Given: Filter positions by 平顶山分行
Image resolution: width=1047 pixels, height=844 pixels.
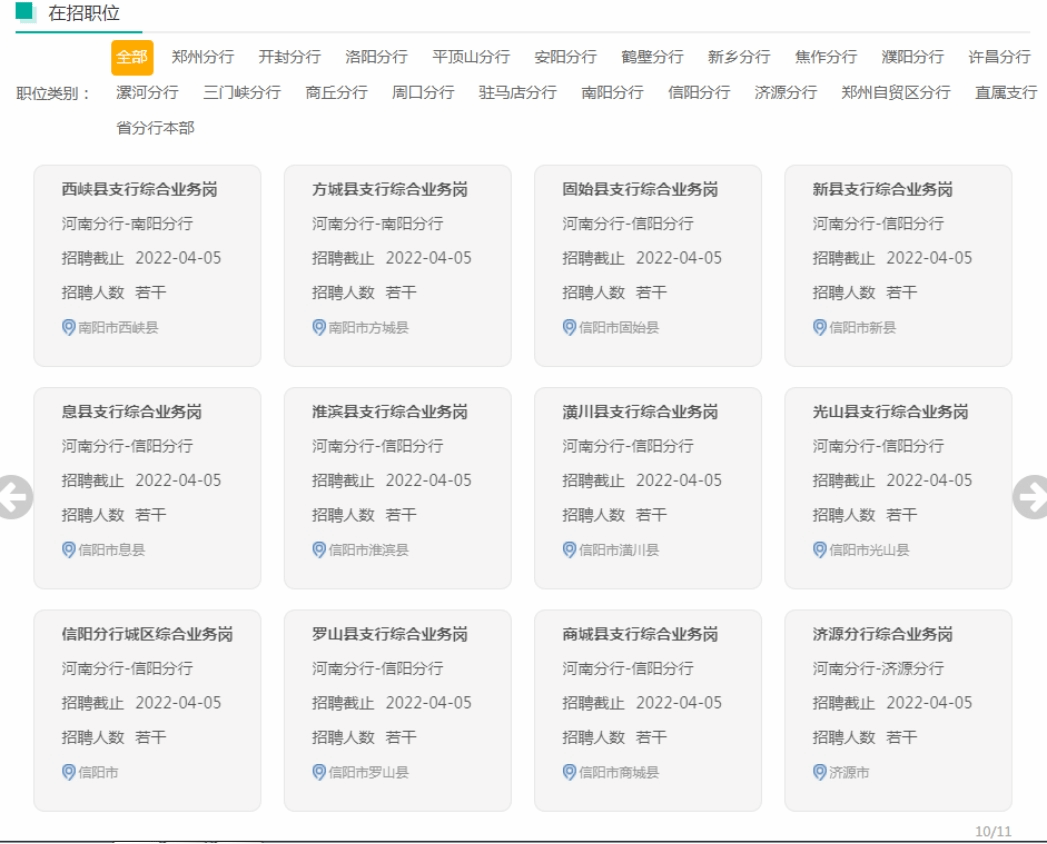Looking at the screenshot, I should pos(471,57).
